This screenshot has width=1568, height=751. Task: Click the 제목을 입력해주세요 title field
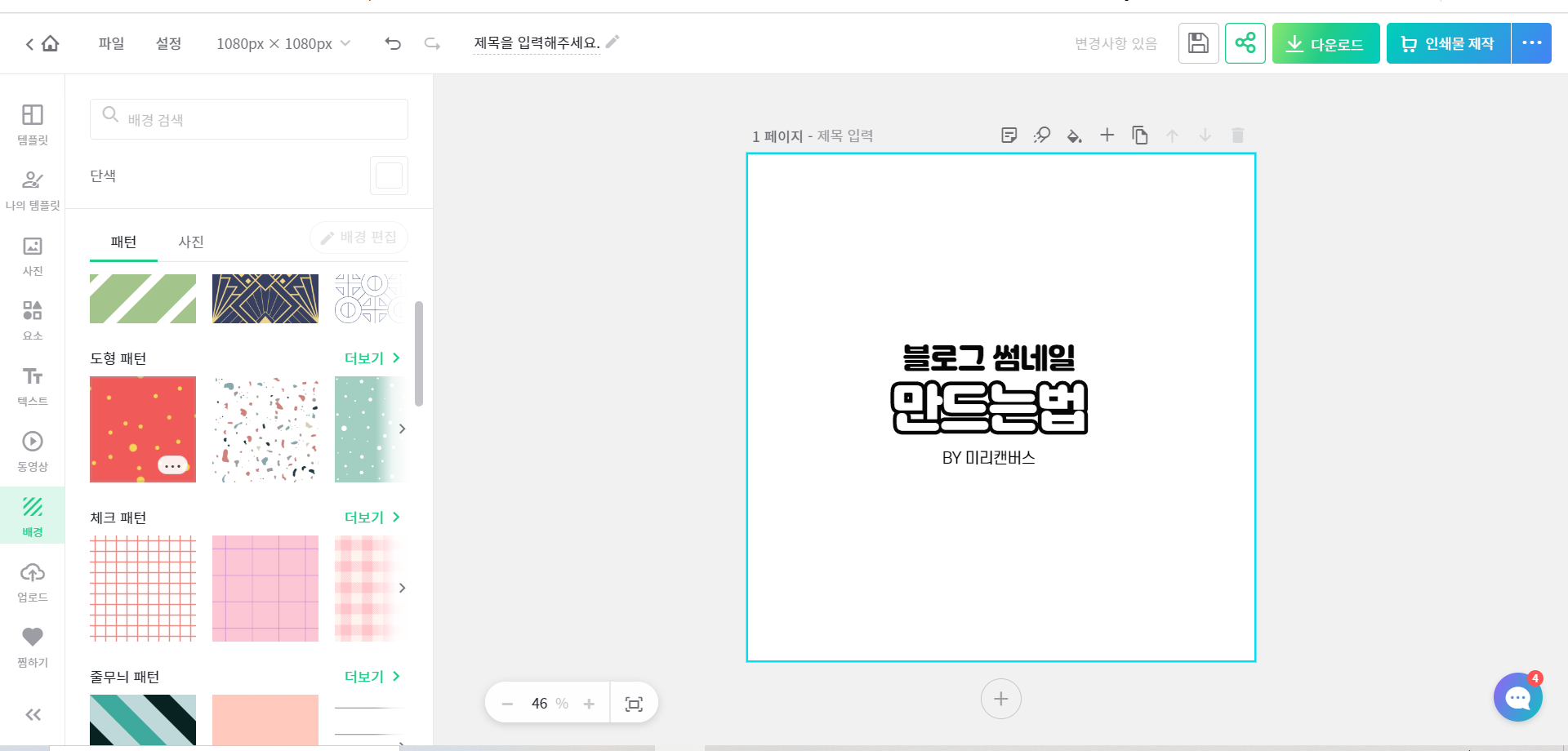(537, 42)
